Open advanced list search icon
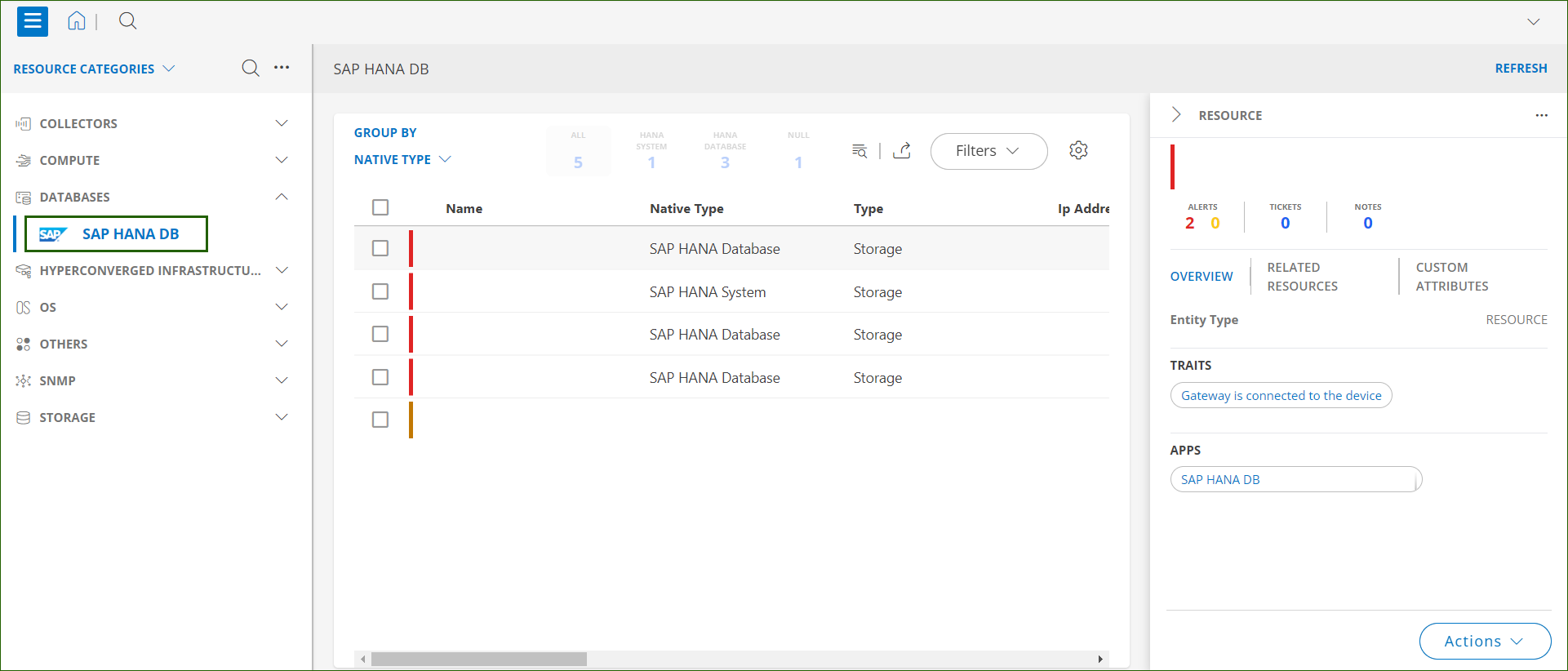Screen dimensions: 1568x671 coord(860,150)
